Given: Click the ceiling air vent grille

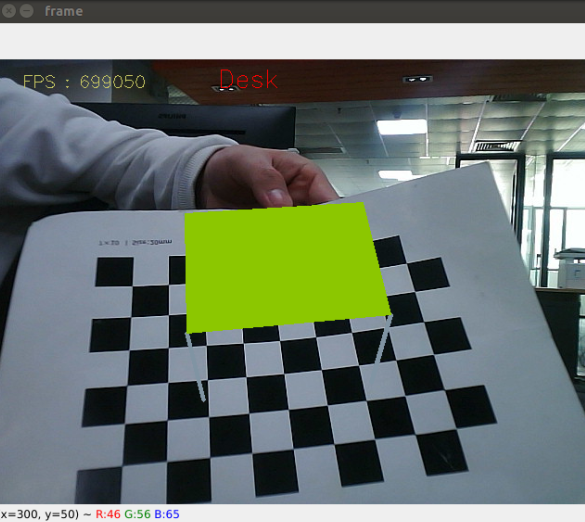Looking at the screenshot, I should click(x=496, y=146).
